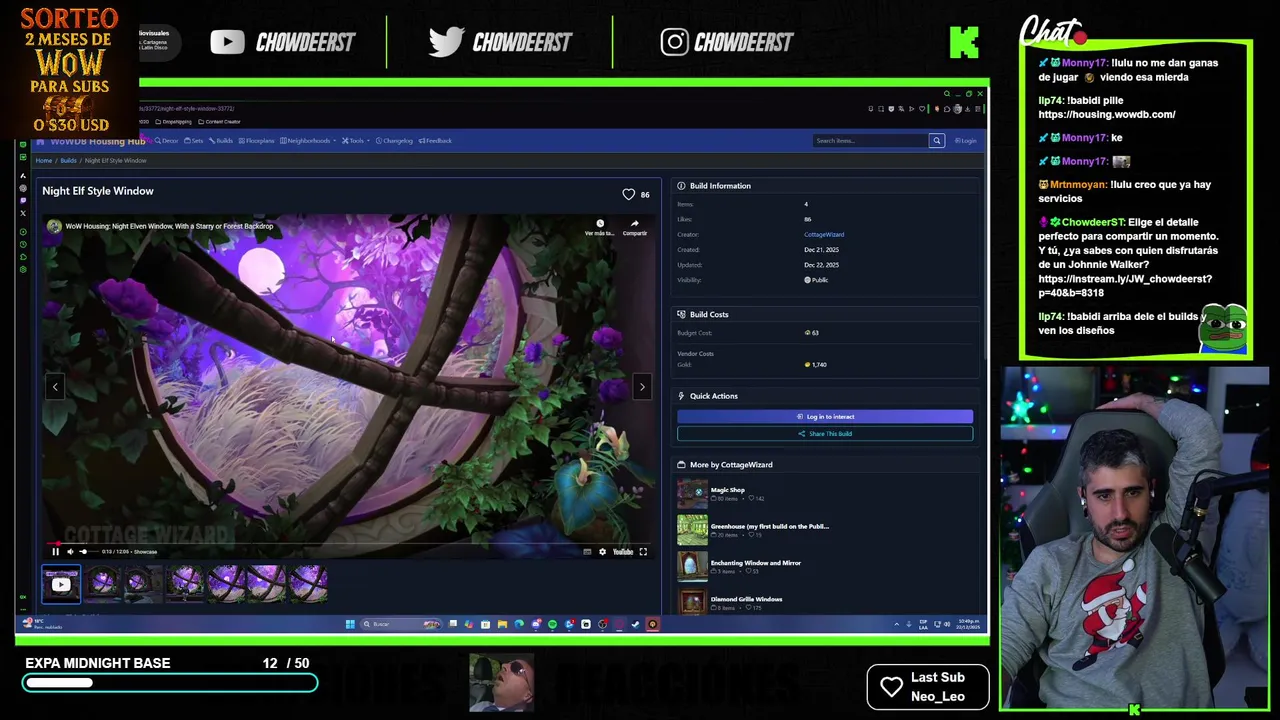Click Share This Build button
This screenshot has width=1280, height=720.
pos(825,434)
